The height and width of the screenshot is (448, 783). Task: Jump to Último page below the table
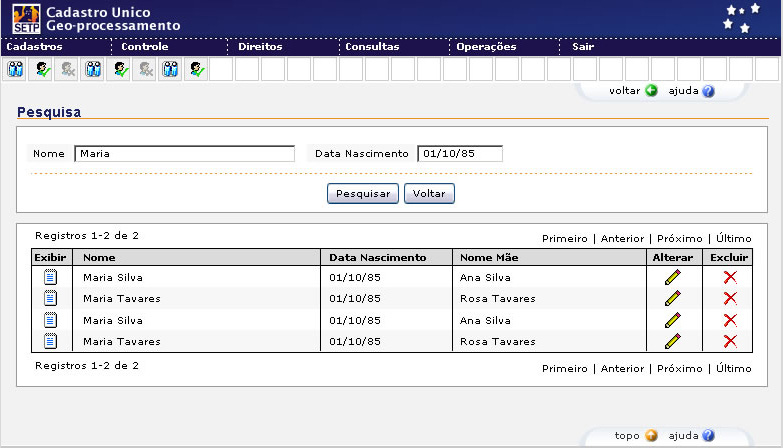click(x=733, y=368)
